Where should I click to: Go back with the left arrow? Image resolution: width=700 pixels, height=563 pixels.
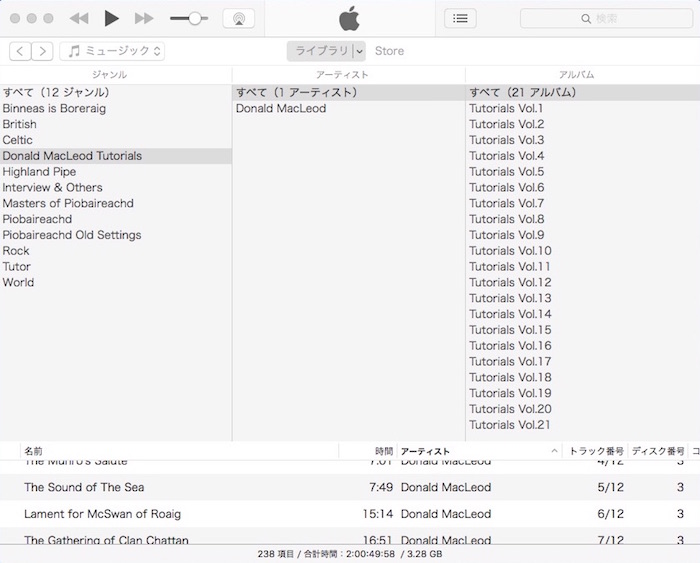20,51
